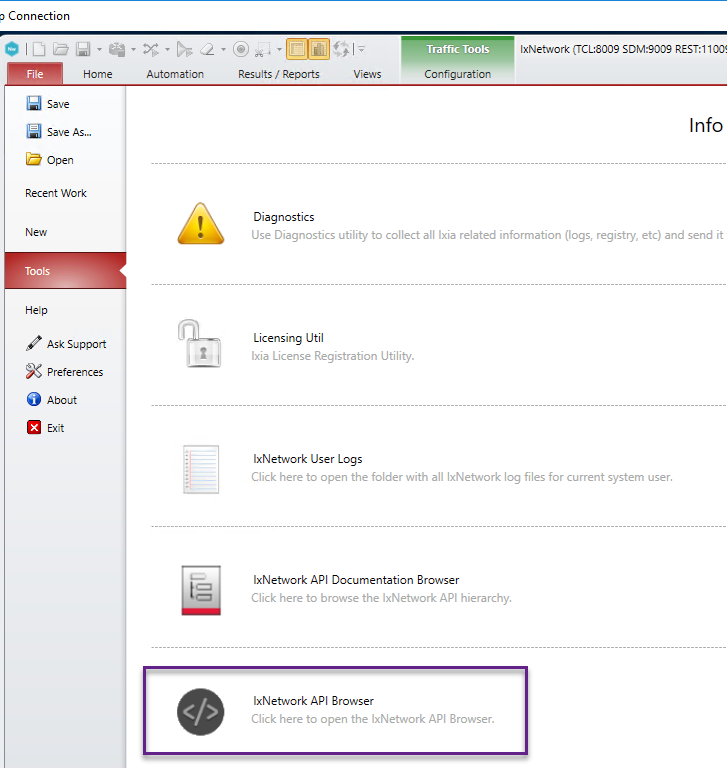The width and height of the screenshot is (727, 768).
Task: Click the New configuration page icon in quick toolbar
Action: point(39,49)
